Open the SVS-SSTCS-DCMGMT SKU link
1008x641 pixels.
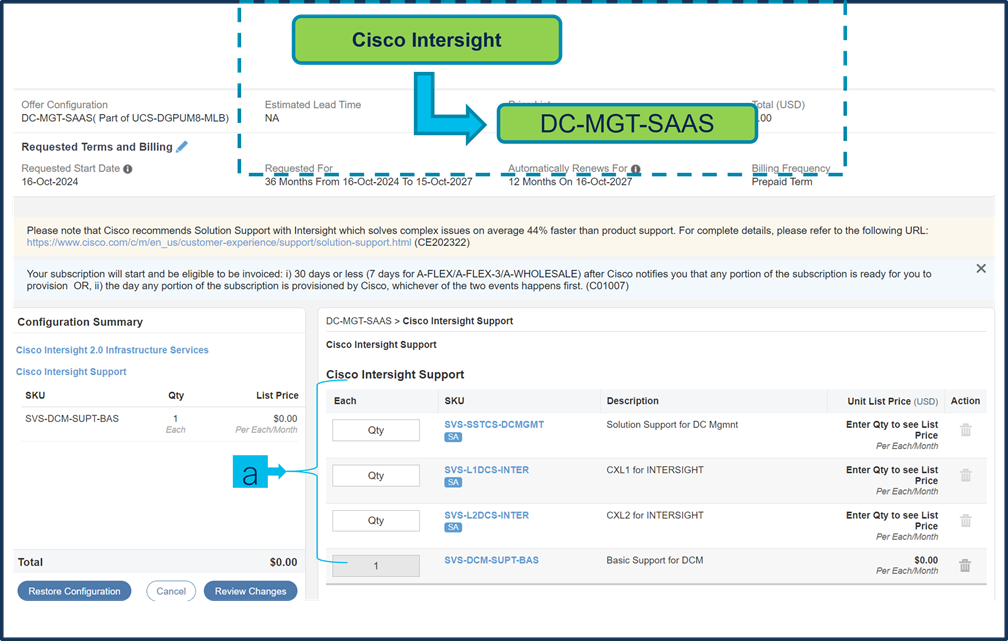pos(494,424)
